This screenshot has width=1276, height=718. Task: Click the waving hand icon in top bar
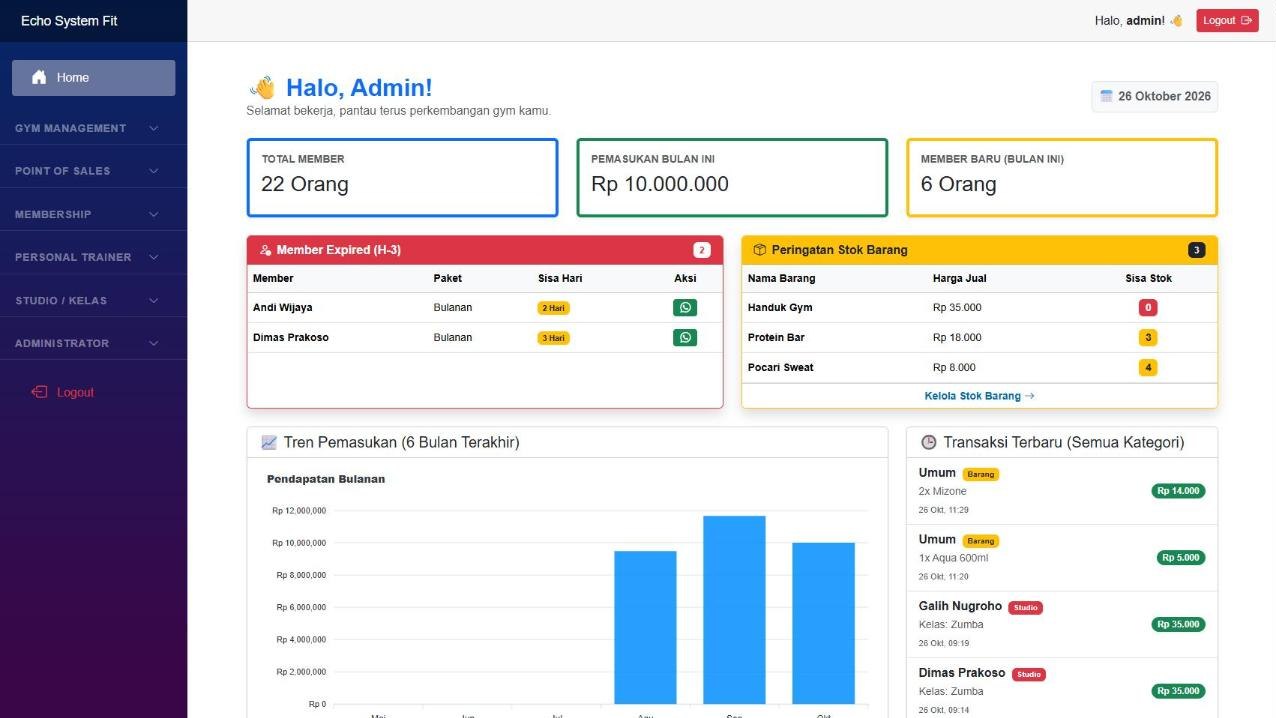1176,20
